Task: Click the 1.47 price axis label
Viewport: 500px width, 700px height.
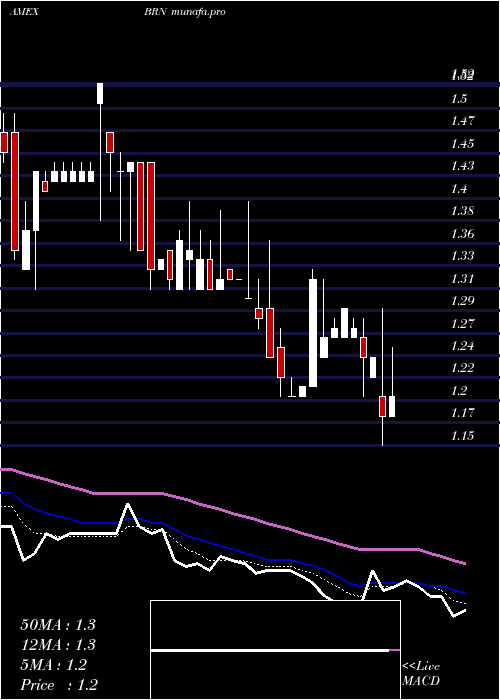Action: pyautogui.click(x=462, y=121)
